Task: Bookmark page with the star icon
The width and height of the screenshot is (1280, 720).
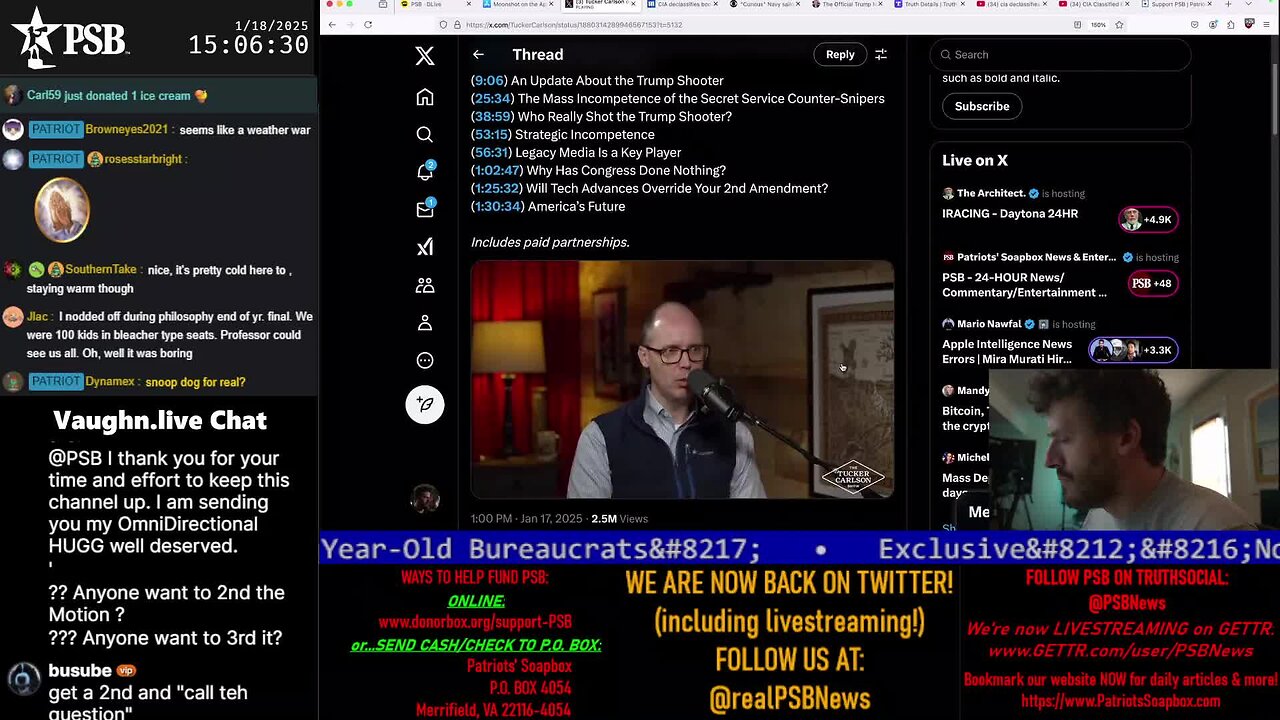Action: click(x=1118, y=25)
